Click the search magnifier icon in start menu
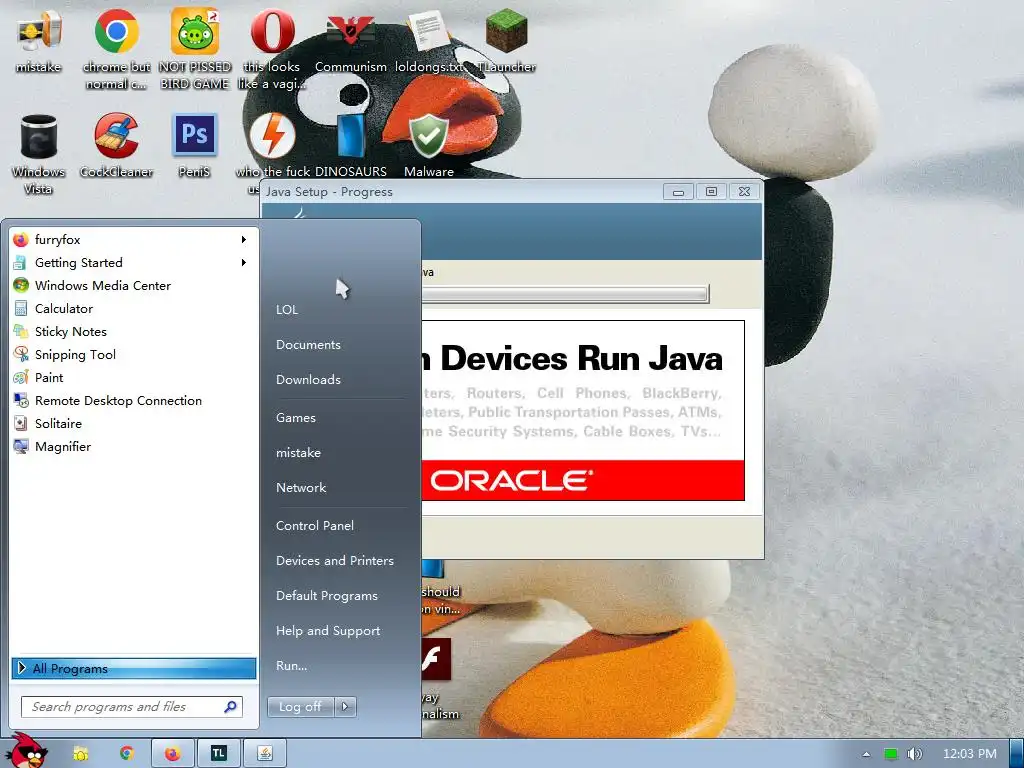Image resolution: width=1024 pixels, height=768 pixels. pos(230,707)
